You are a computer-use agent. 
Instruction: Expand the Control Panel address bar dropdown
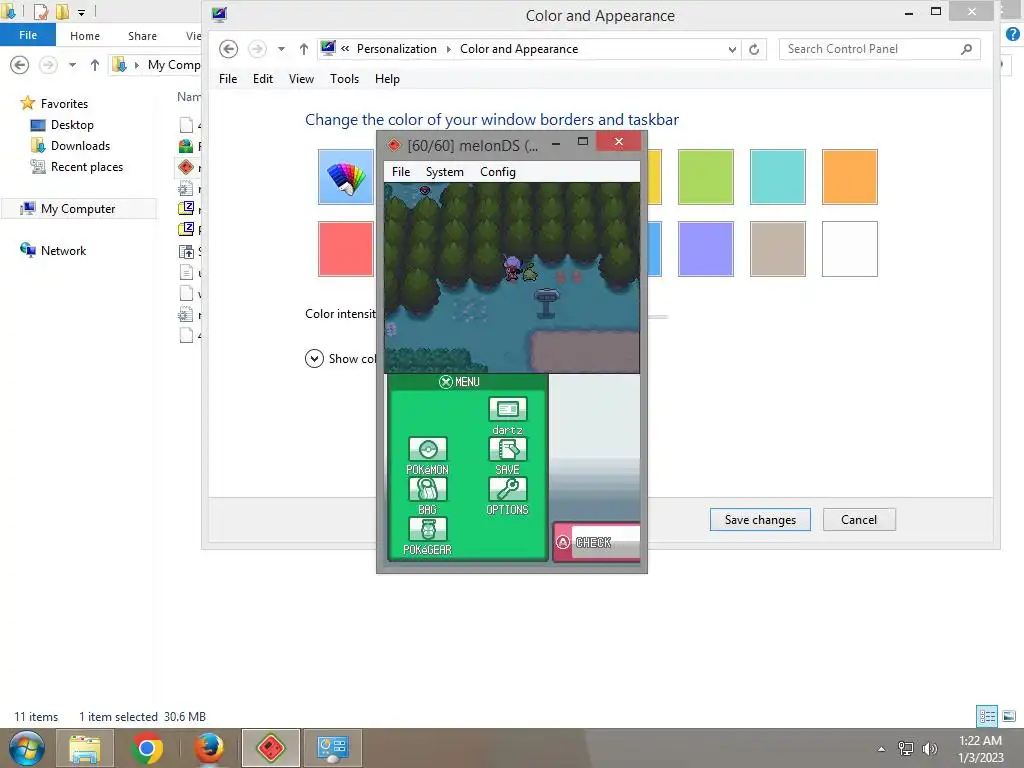[732, 49]
